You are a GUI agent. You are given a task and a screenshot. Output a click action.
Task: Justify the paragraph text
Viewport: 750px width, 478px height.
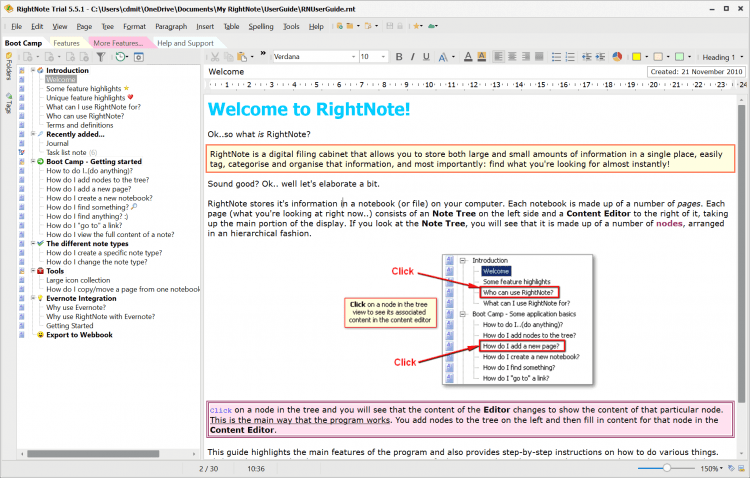pos(539,57)
